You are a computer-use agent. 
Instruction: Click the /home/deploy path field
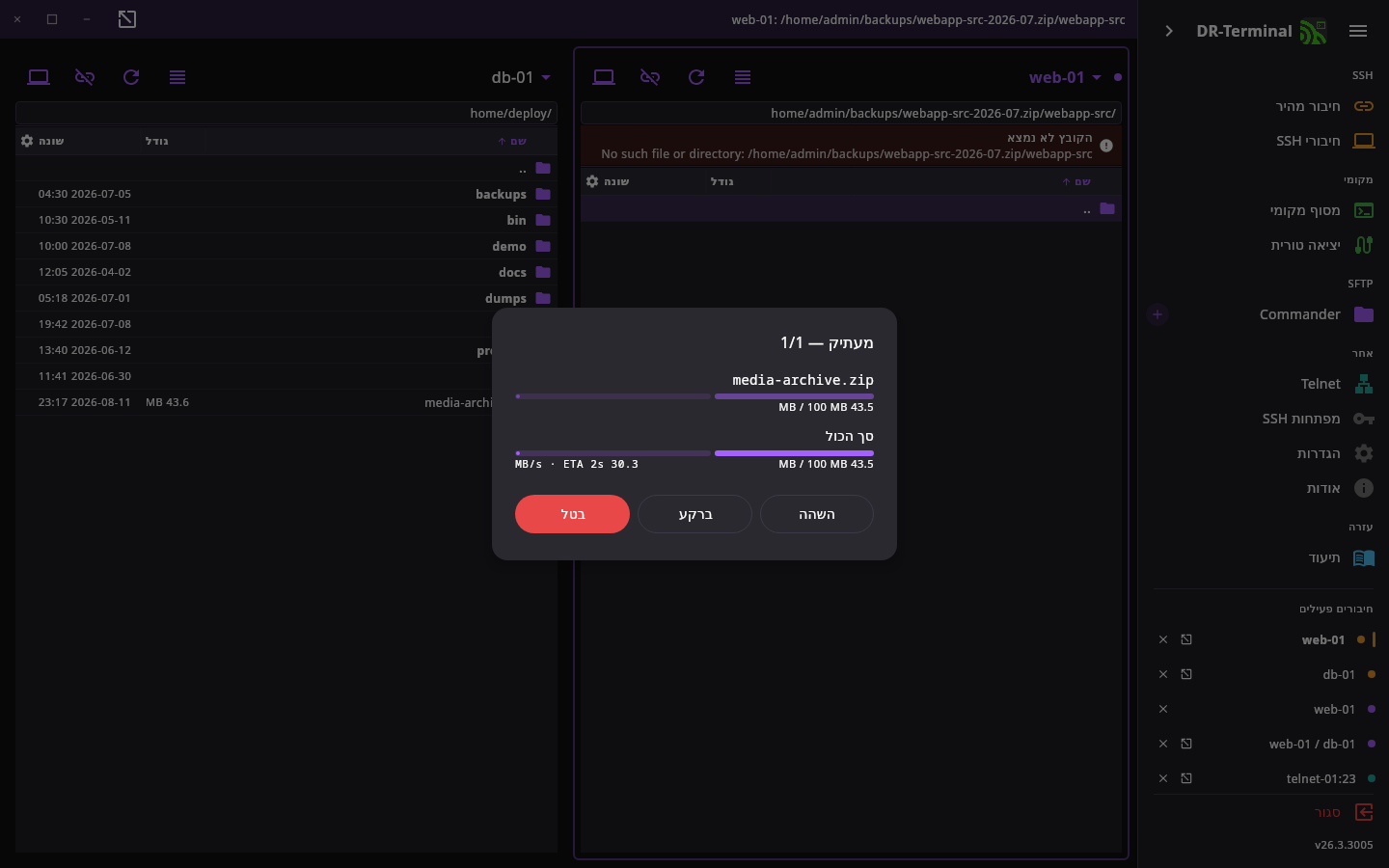[286, 113]
